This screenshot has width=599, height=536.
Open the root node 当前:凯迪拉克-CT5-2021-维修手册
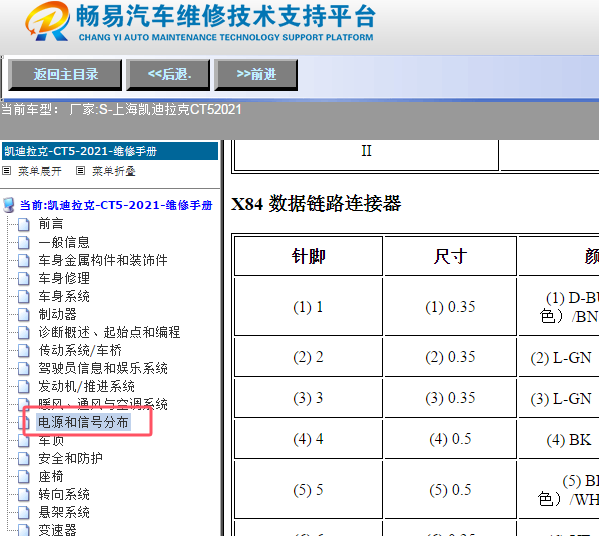point(116,205)
